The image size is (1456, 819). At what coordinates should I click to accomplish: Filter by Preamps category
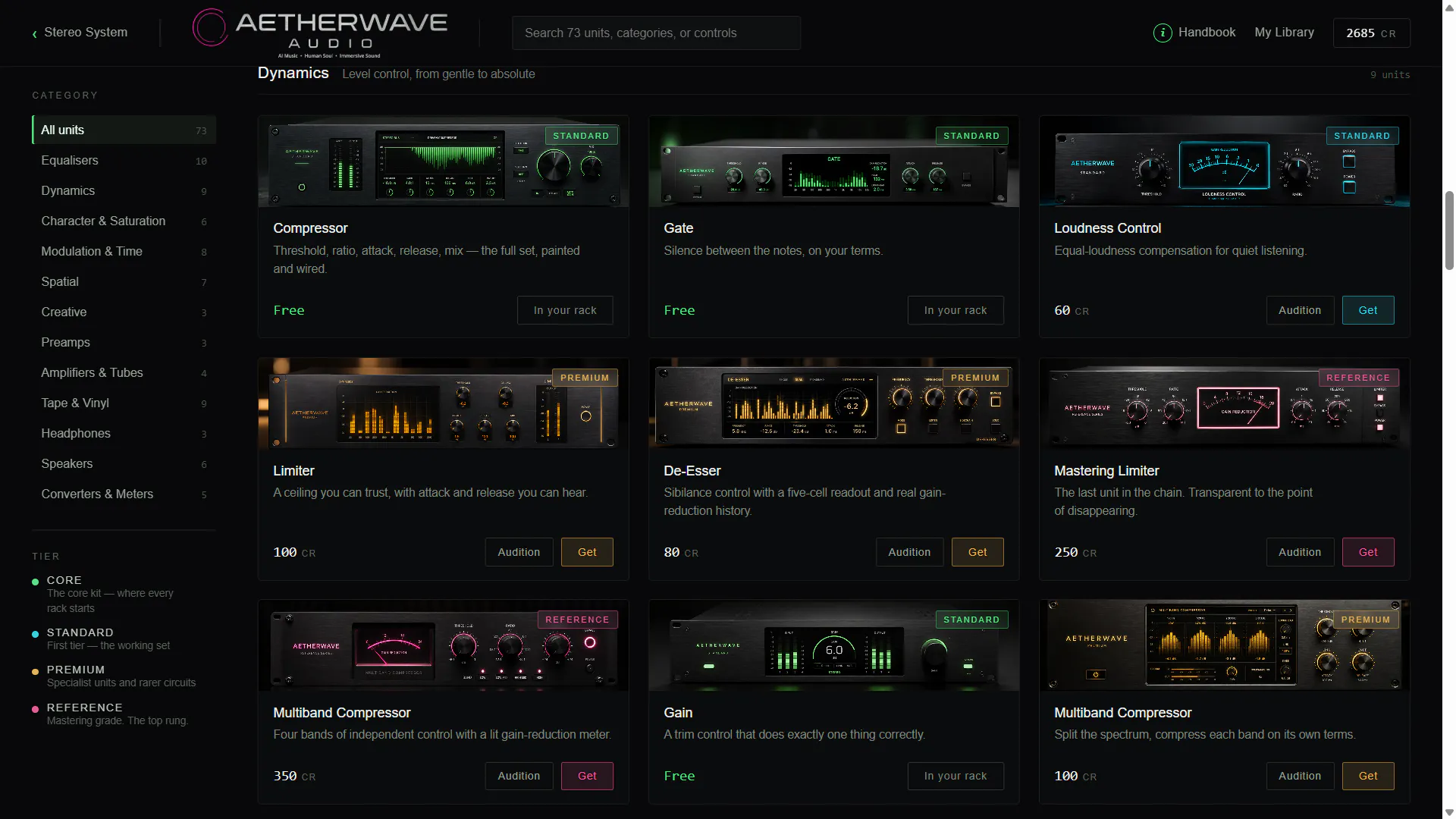[x=124, y=342]
